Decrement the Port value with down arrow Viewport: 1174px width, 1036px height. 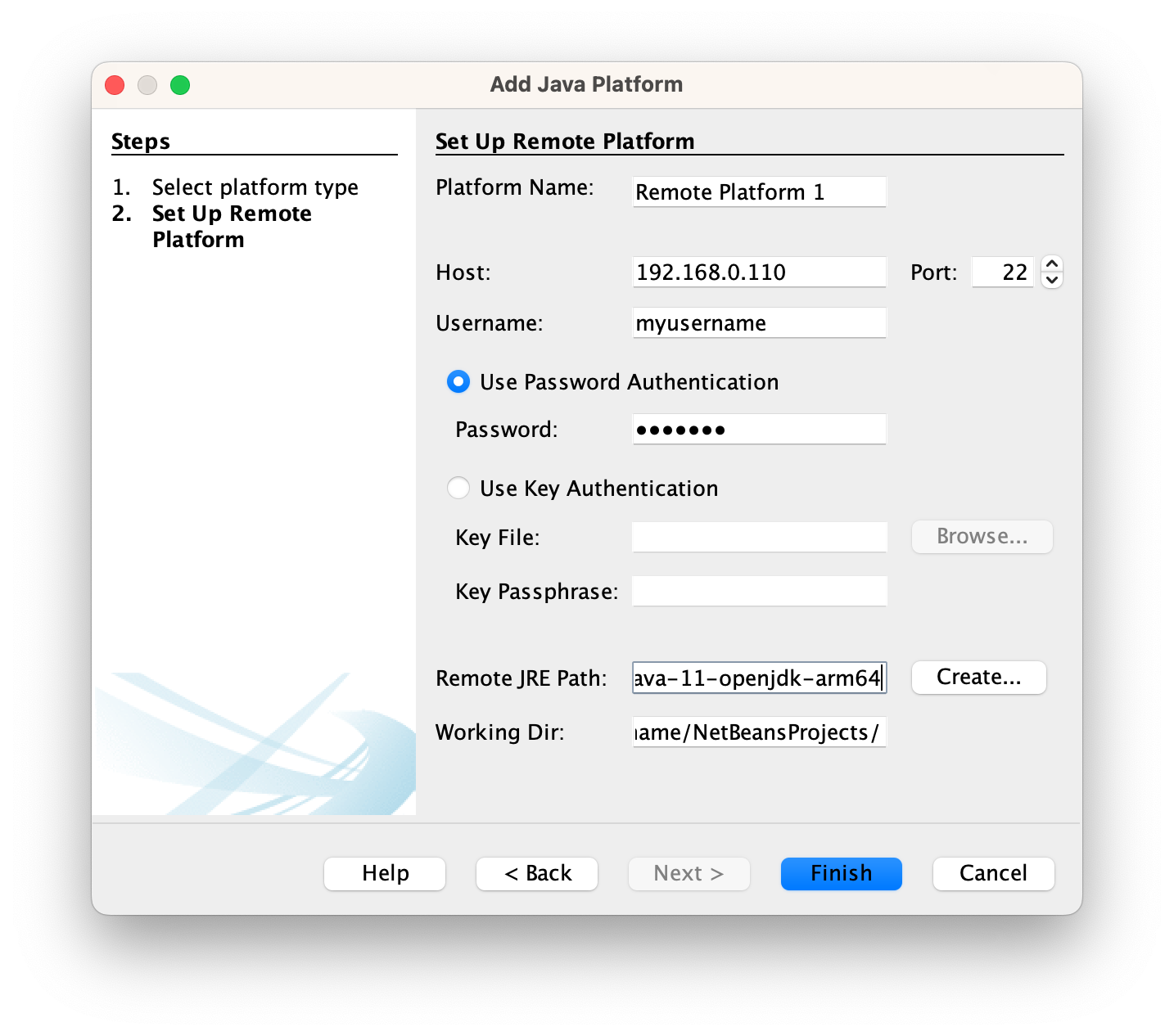[x=1053, y=280]
